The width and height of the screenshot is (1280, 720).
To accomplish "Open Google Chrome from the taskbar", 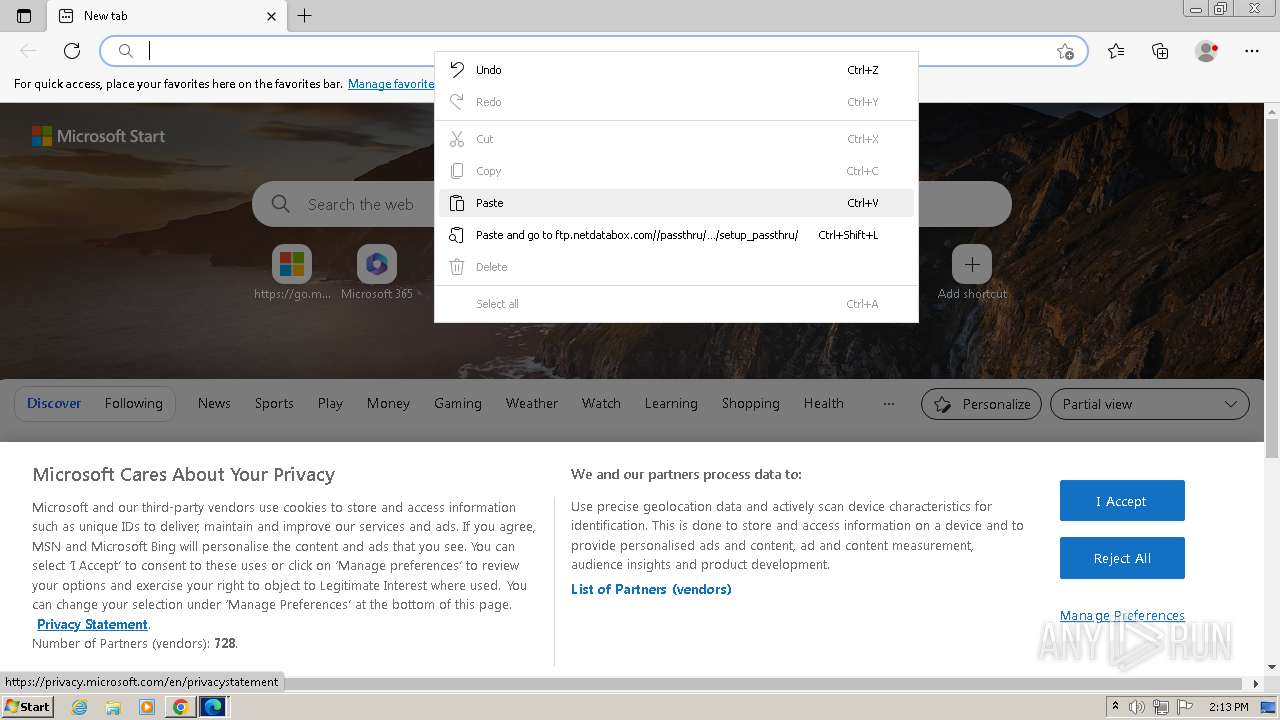I will [x=180, y=707].
